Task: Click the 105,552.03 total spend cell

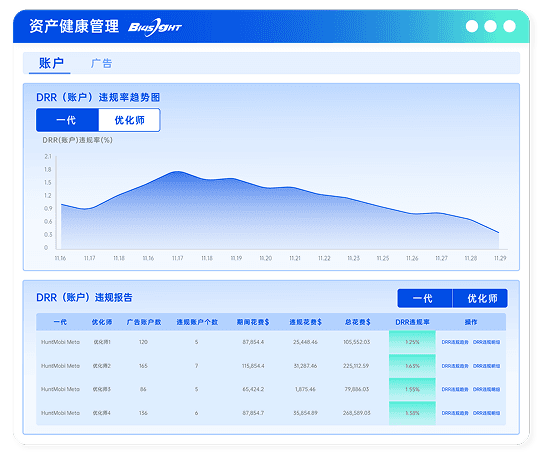Action: point(357,342)
